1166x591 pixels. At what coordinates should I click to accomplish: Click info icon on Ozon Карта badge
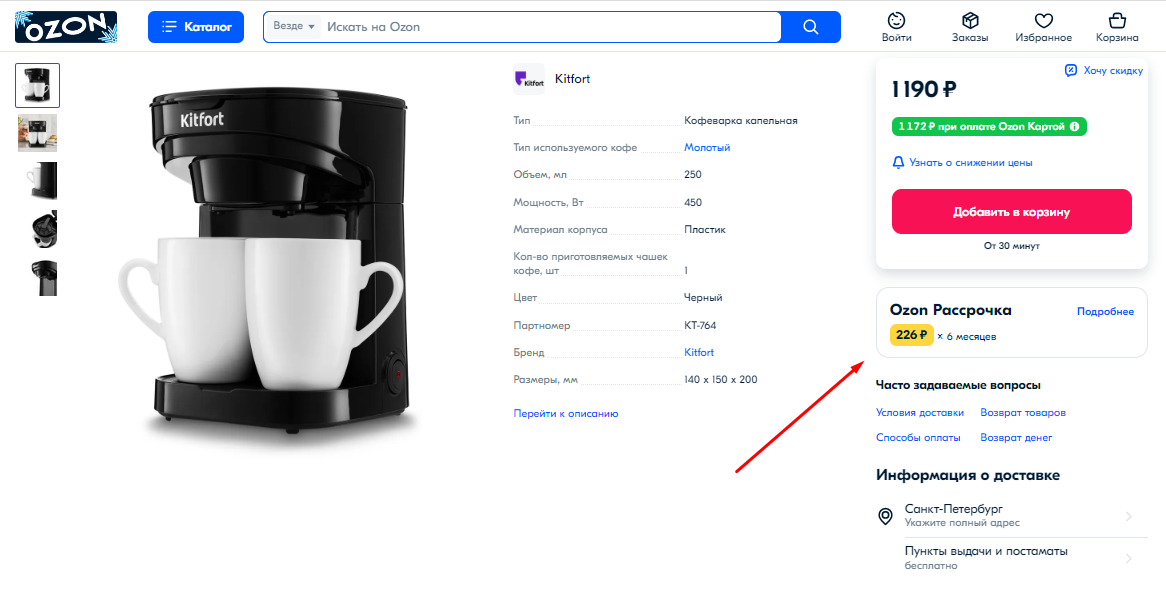(x=1074, y=127)
